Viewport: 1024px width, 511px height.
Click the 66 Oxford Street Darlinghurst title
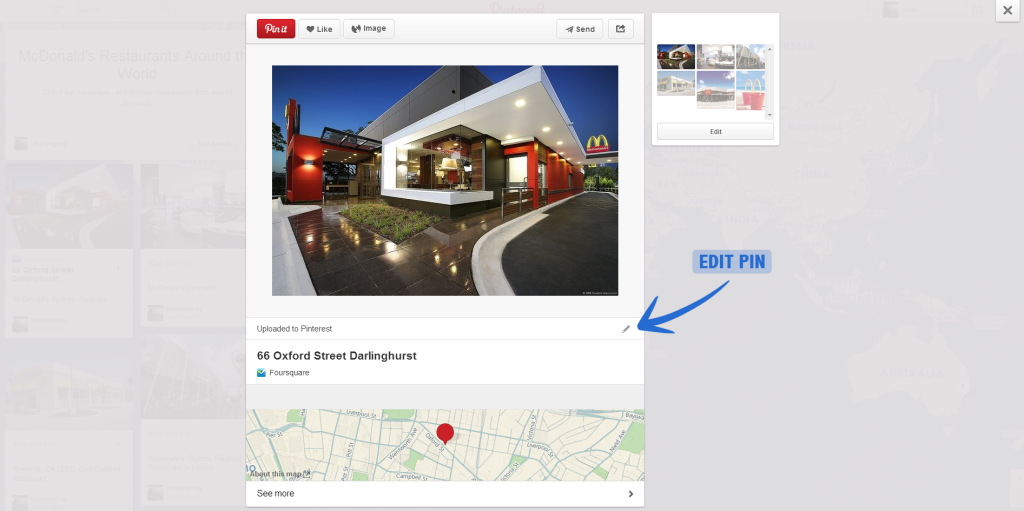[x=336, y=356]
